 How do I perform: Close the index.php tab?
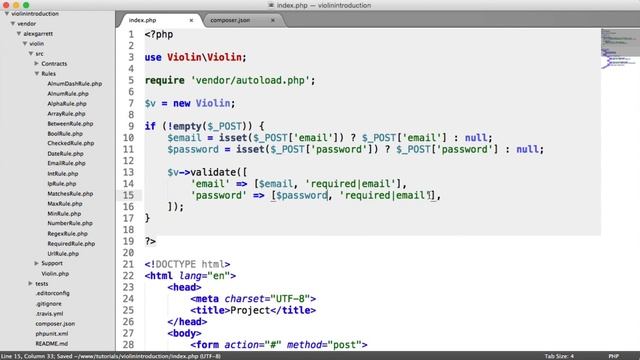coord(191,20)
